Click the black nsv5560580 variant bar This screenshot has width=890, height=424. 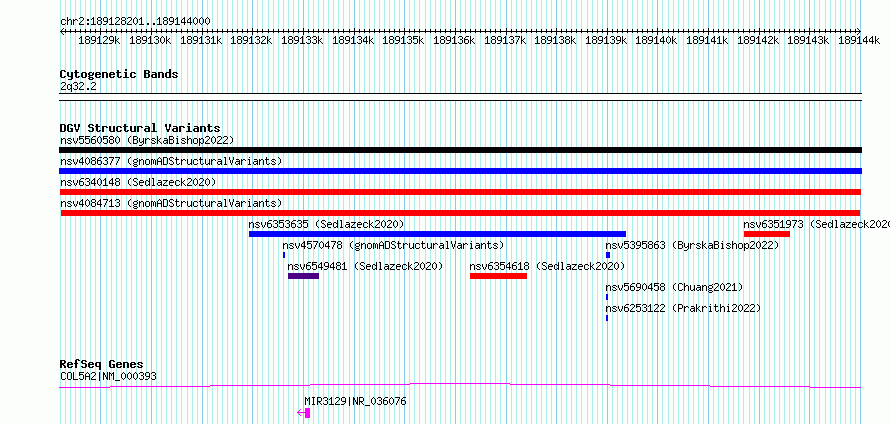[460, 150]
